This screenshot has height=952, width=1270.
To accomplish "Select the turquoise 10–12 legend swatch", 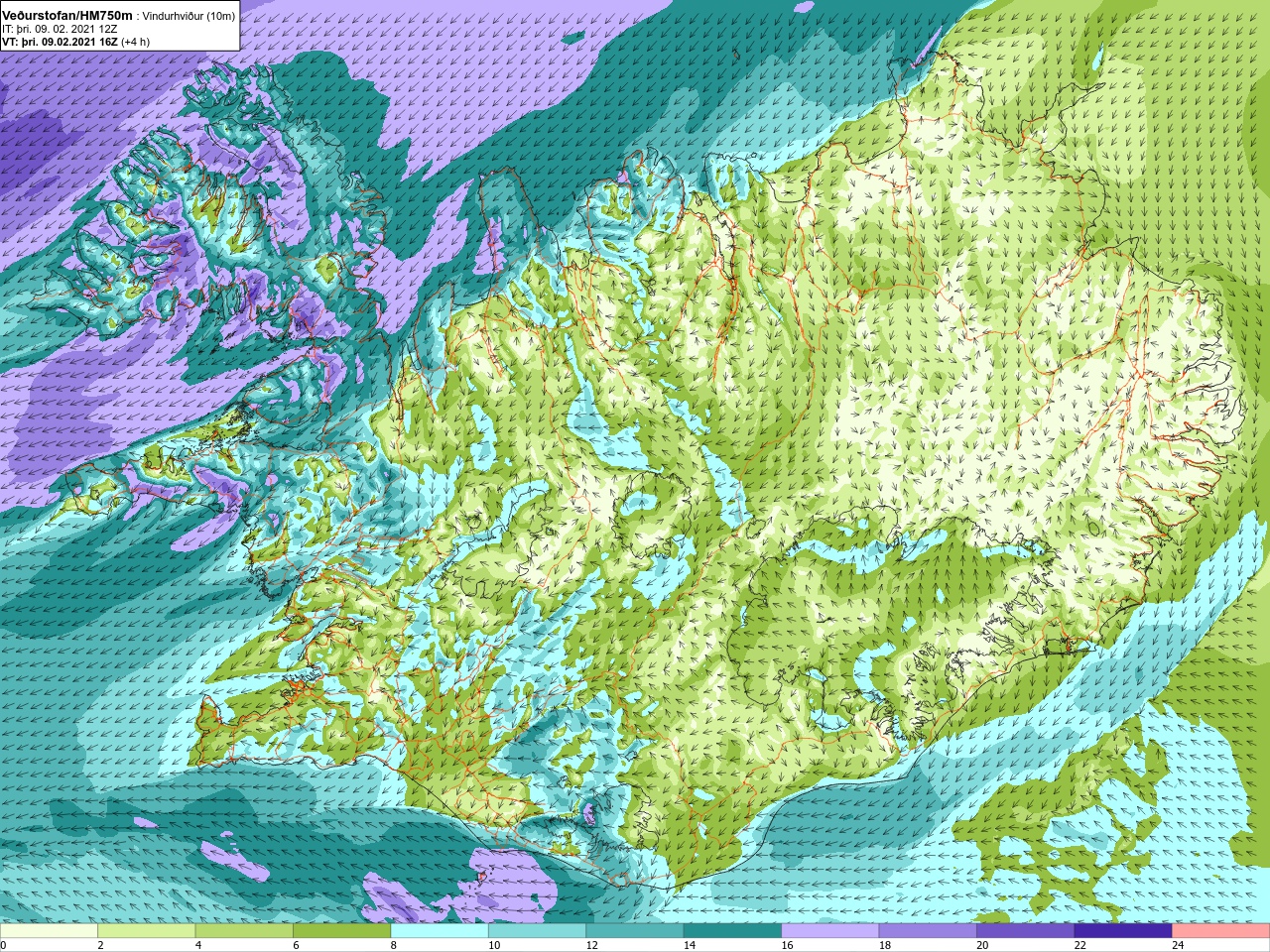I will (x=538, y=930).
